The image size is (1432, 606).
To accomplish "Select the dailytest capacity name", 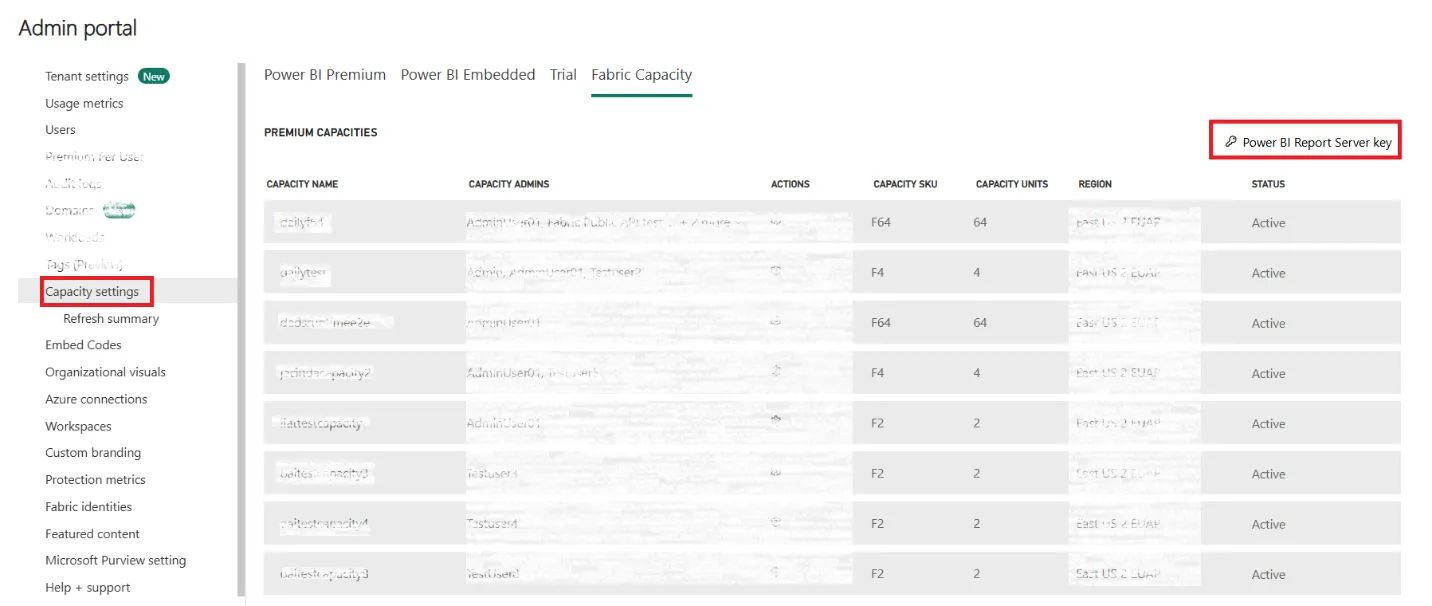I will tap(304, 272).
